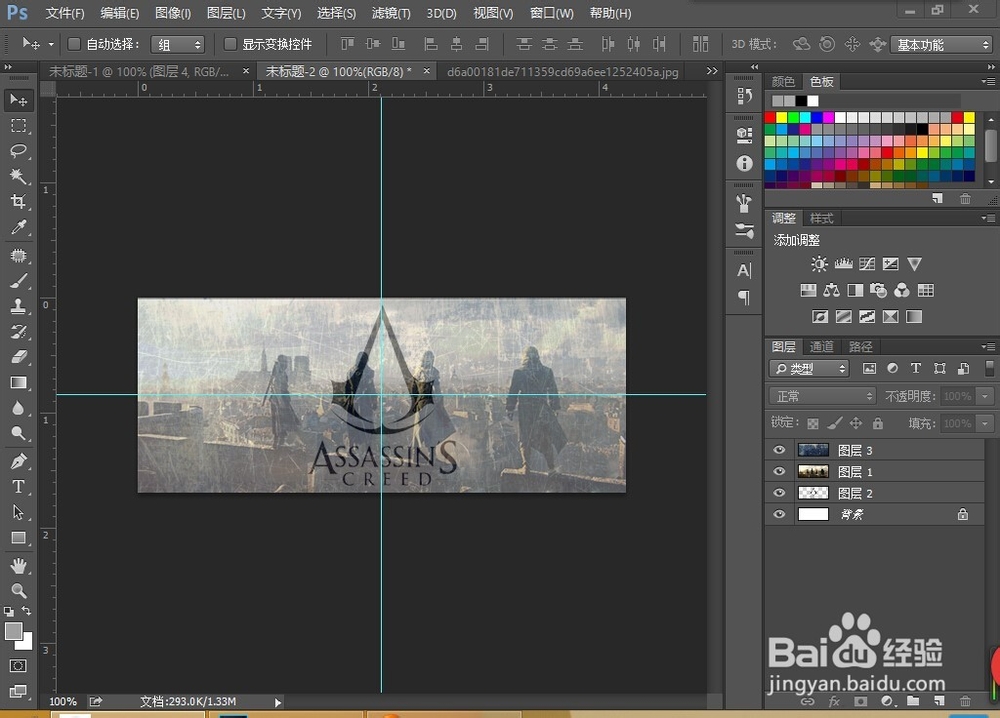Open the 组 auto-select dropdown
Image resolution: width=1000 pixels, height=718 pixels.
[177, 45]
